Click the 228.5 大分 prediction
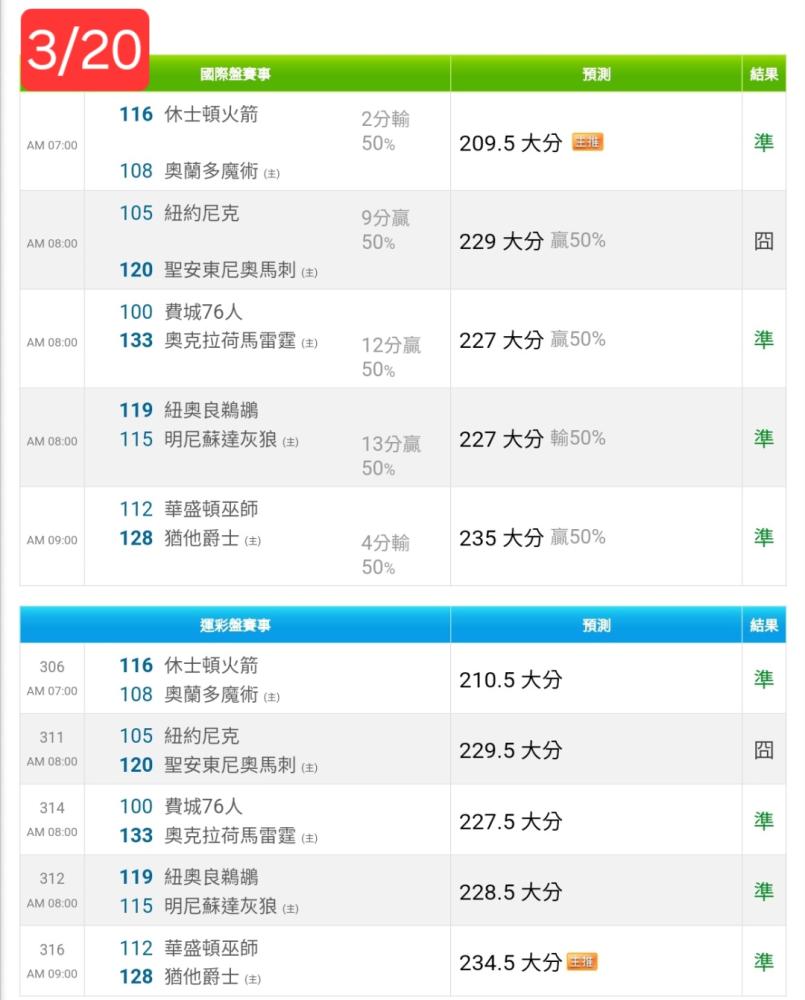Screen dimensions: 805x1000 pyautogui.click(x=510, y=892)
